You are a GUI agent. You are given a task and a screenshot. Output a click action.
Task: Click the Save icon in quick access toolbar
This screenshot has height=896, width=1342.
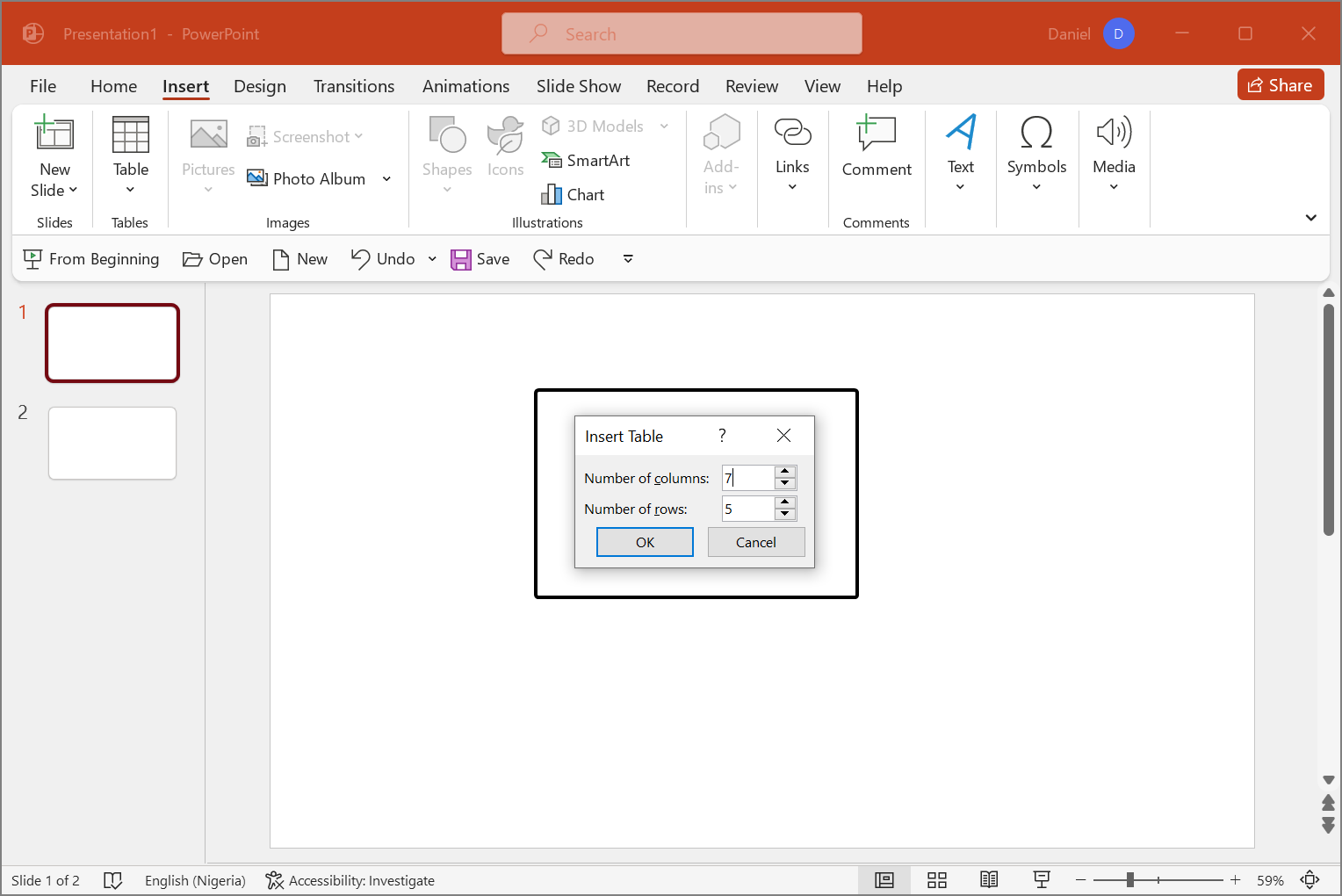461,259
